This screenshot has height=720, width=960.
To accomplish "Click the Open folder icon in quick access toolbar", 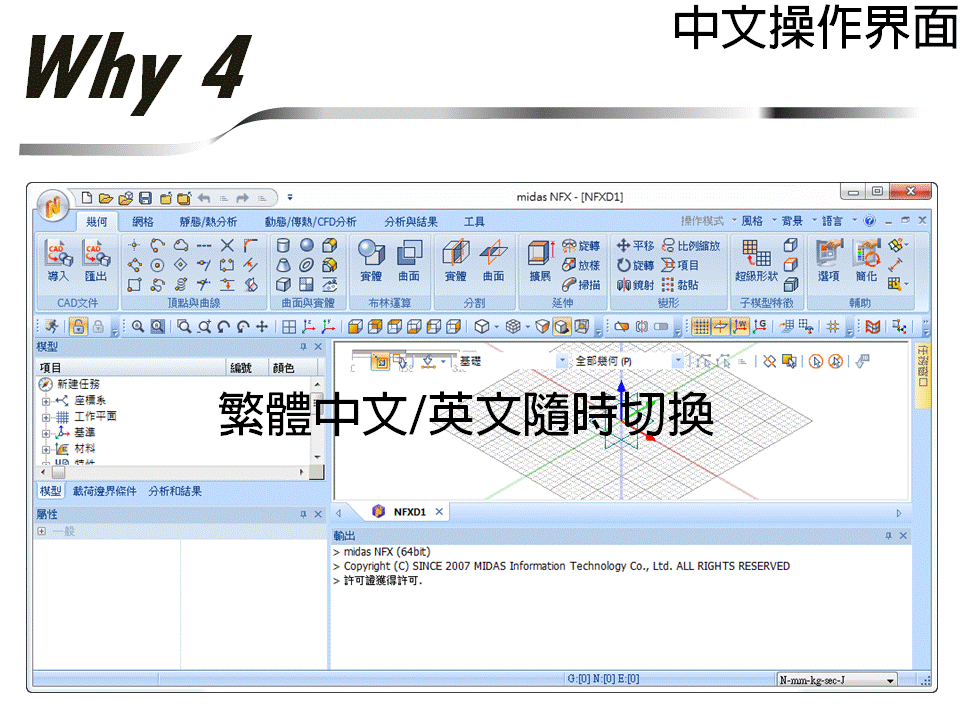I will tap(105, 198).
